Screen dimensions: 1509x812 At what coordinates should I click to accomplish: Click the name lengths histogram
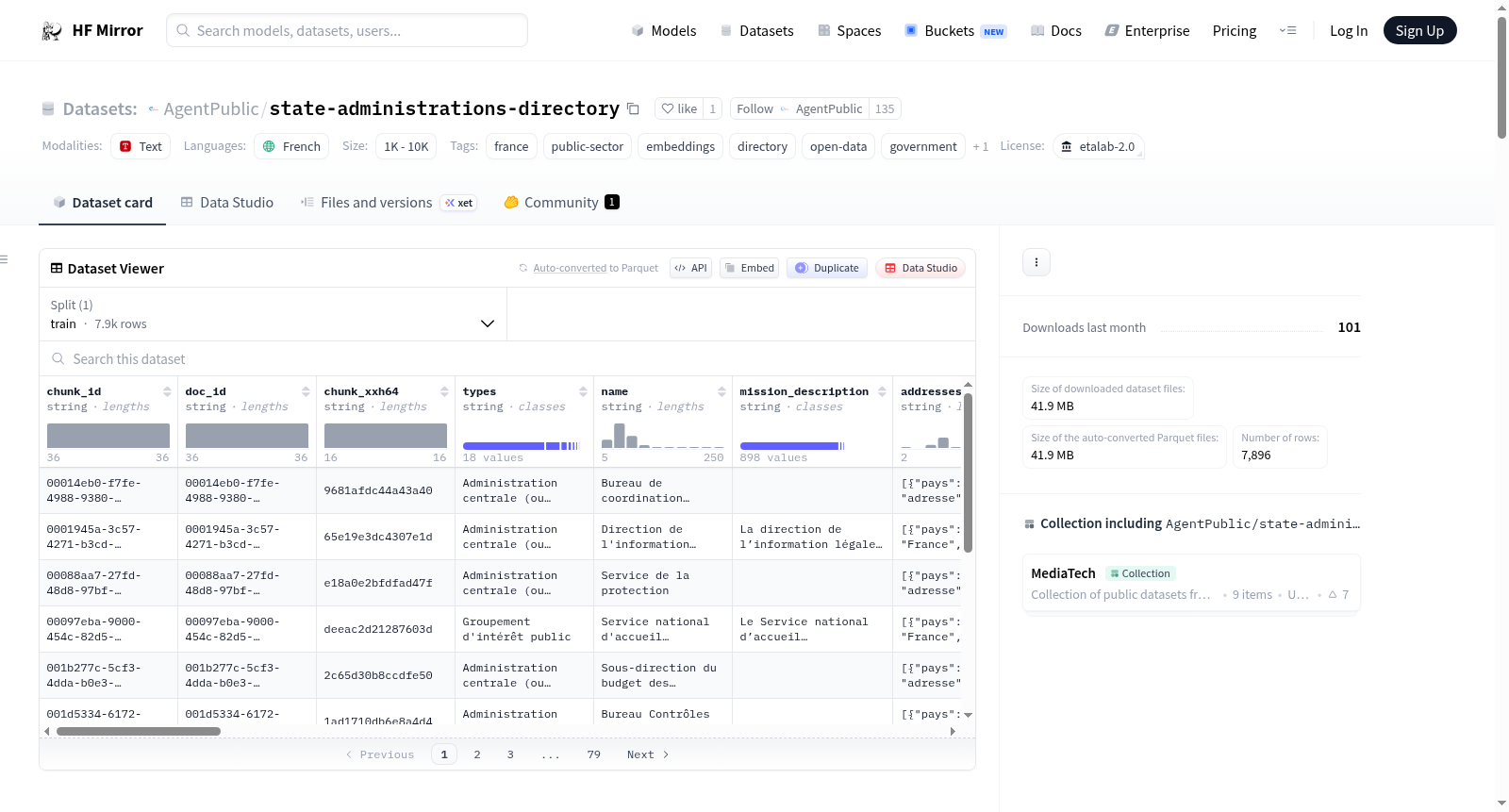click(663, 436)
